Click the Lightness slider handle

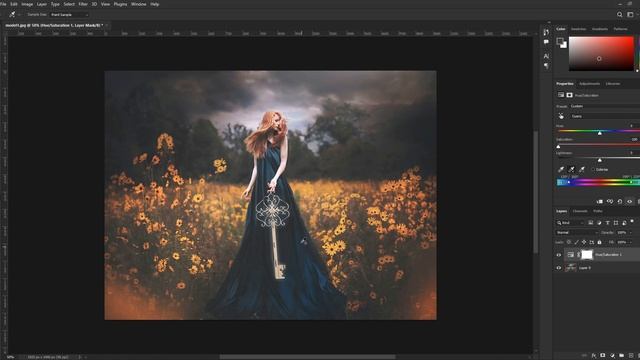(x=600, y=160)
